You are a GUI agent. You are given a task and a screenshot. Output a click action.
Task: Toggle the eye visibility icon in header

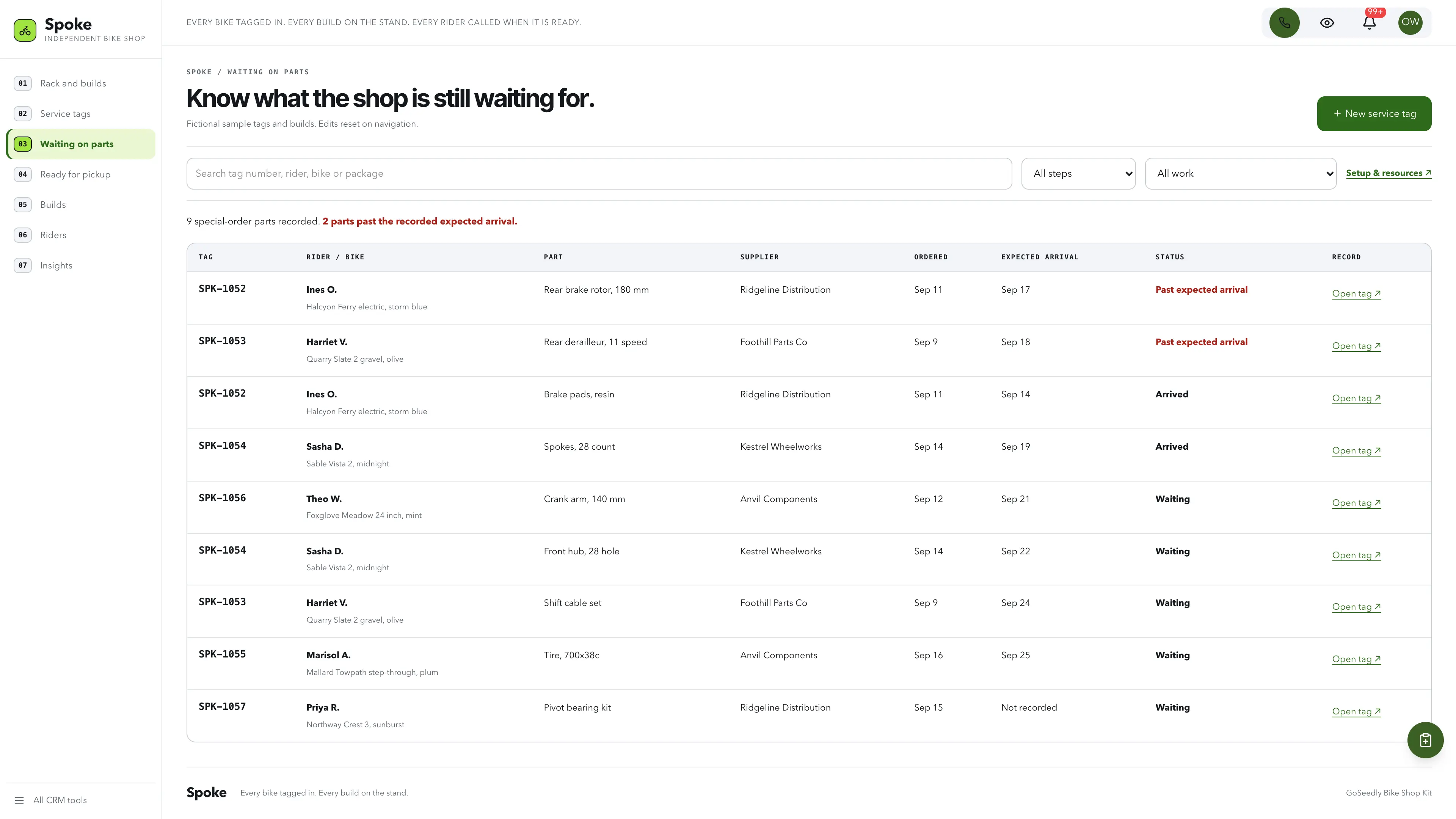click(x=1327, y=23)
